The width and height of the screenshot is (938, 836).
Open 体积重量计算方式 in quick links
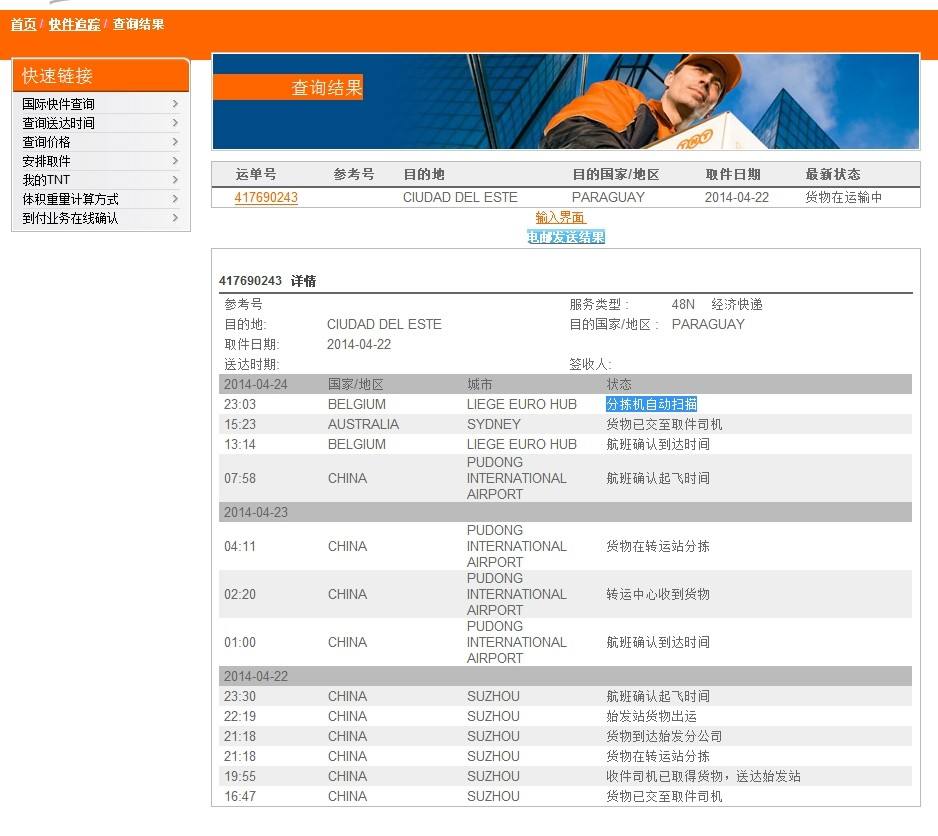click(x=70, y=199)
